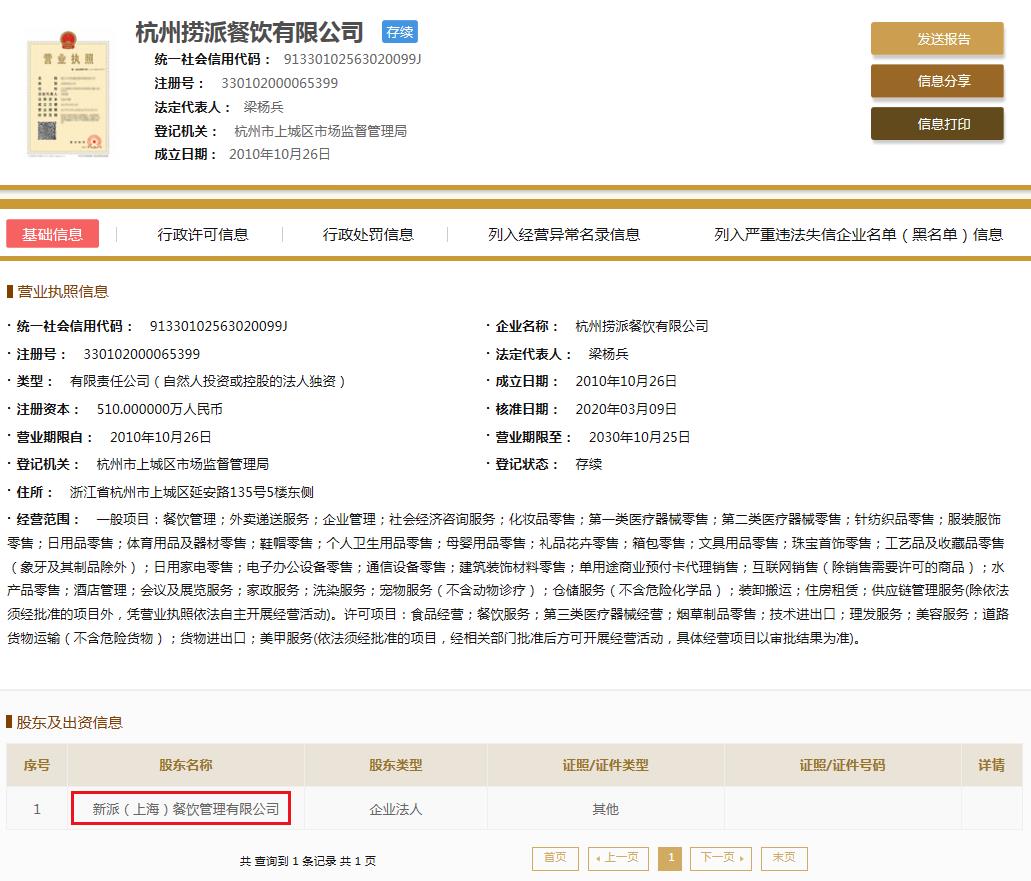Open the 列入严重违法失信企业名单（黑名单）信息 tab

pos(858,235)
